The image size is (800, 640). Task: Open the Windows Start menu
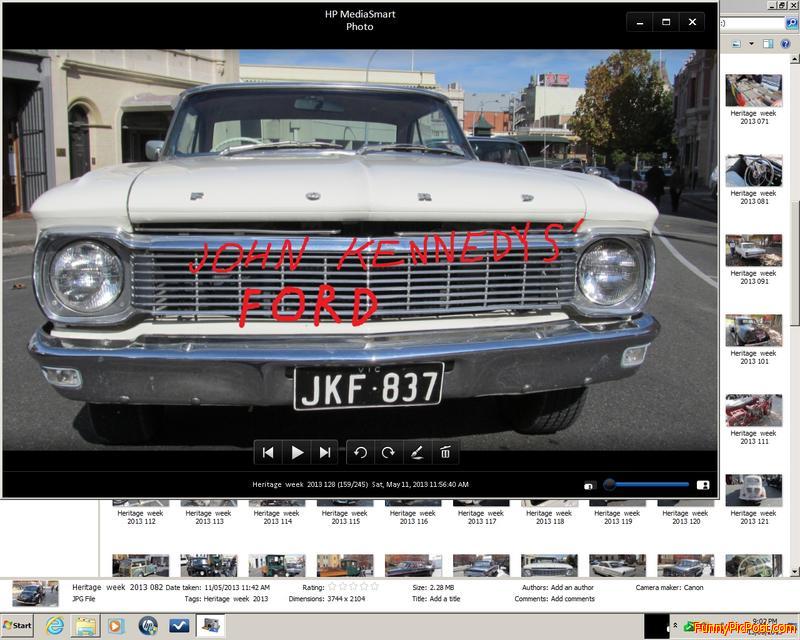pyautogui.click(x=17, y=625)
